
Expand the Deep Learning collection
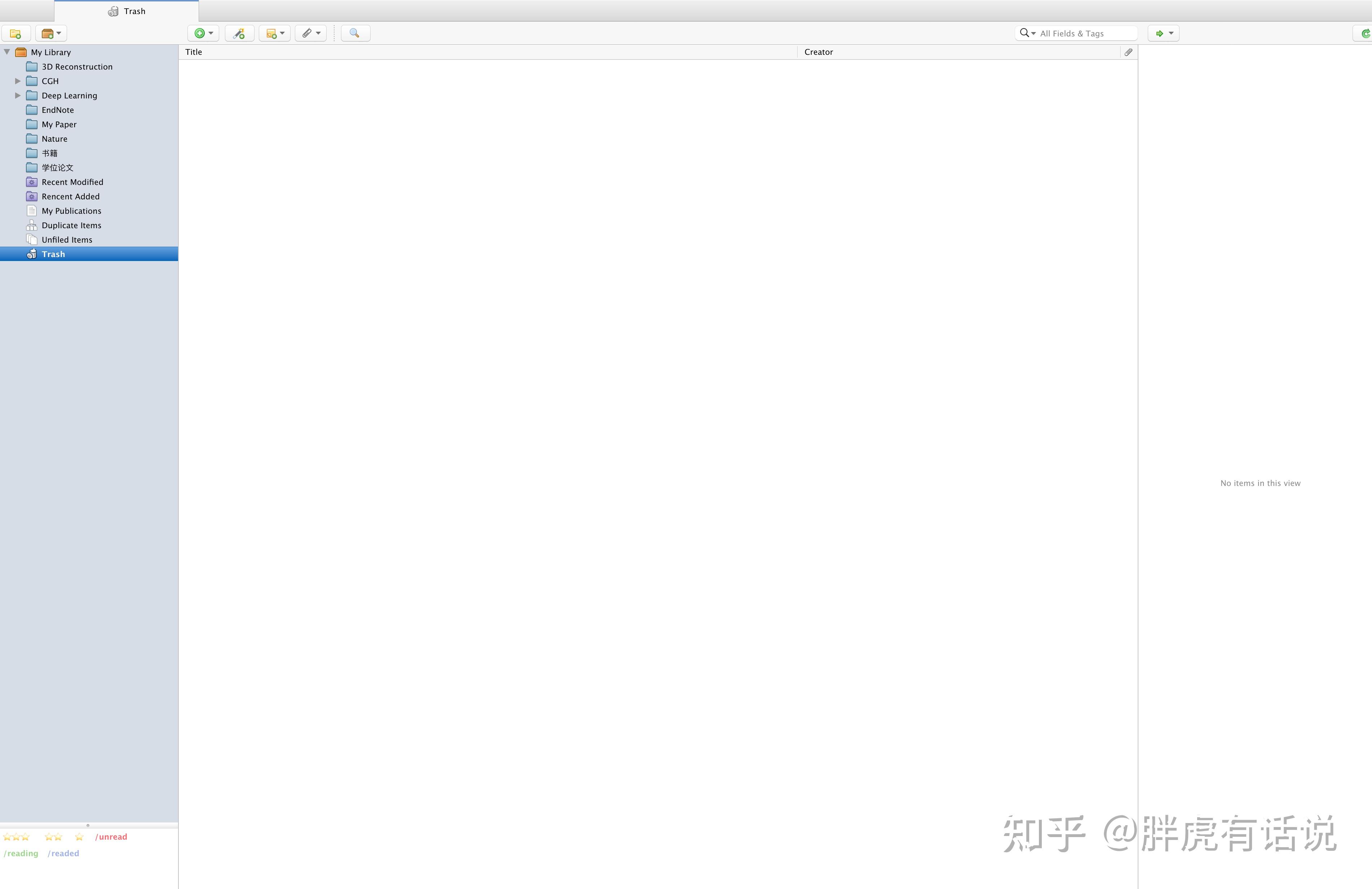click(x=18, y=95)
